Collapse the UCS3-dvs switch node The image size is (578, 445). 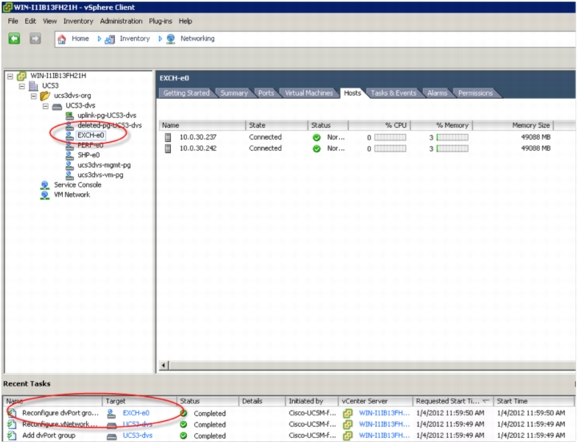click(x=46, y=106)
